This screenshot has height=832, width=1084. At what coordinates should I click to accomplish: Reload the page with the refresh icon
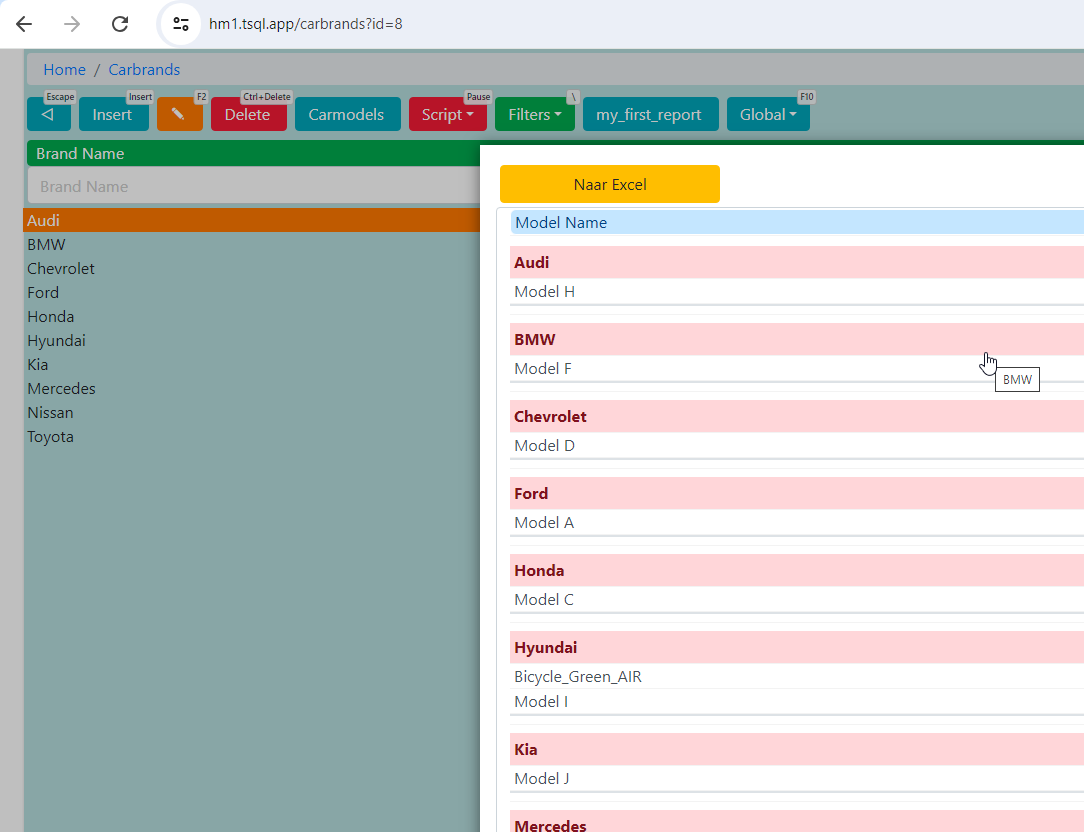[120, 24]
